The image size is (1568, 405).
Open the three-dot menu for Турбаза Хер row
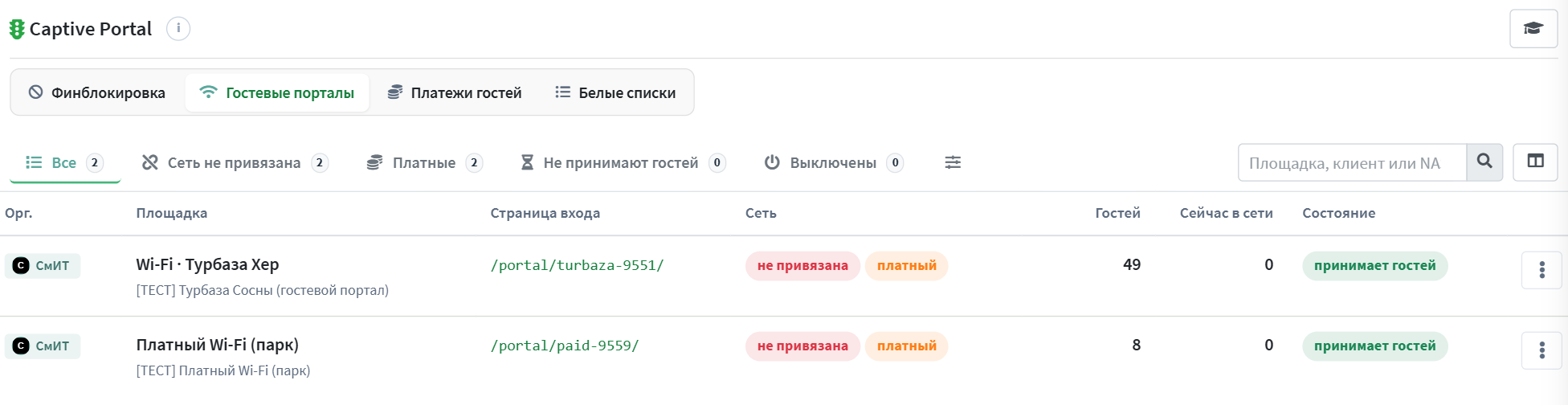pyautogui.click(x=1541, y=270)
